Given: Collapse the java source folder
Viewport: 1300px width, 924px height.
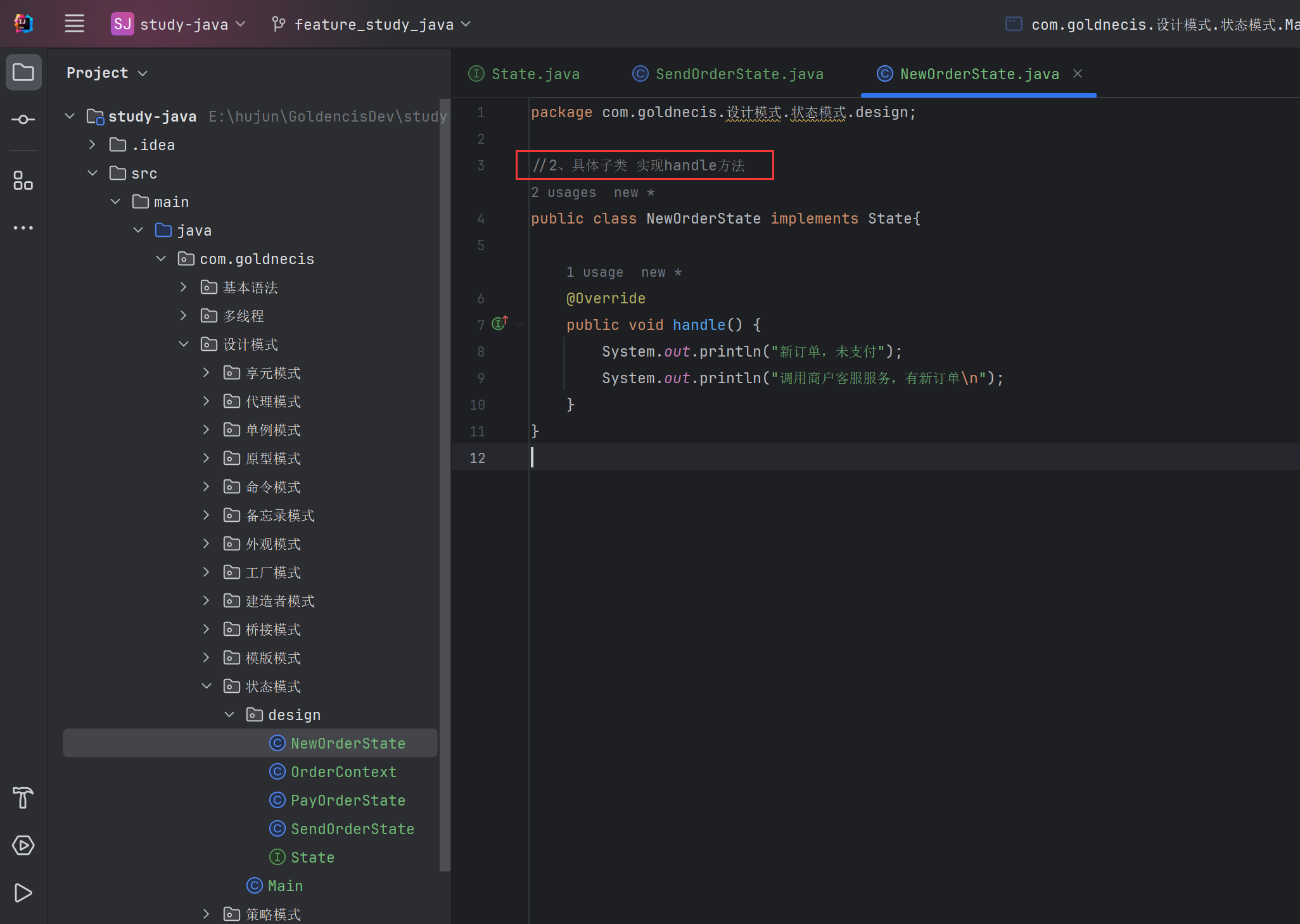Looking at the screenshot, I should [138, 231].
